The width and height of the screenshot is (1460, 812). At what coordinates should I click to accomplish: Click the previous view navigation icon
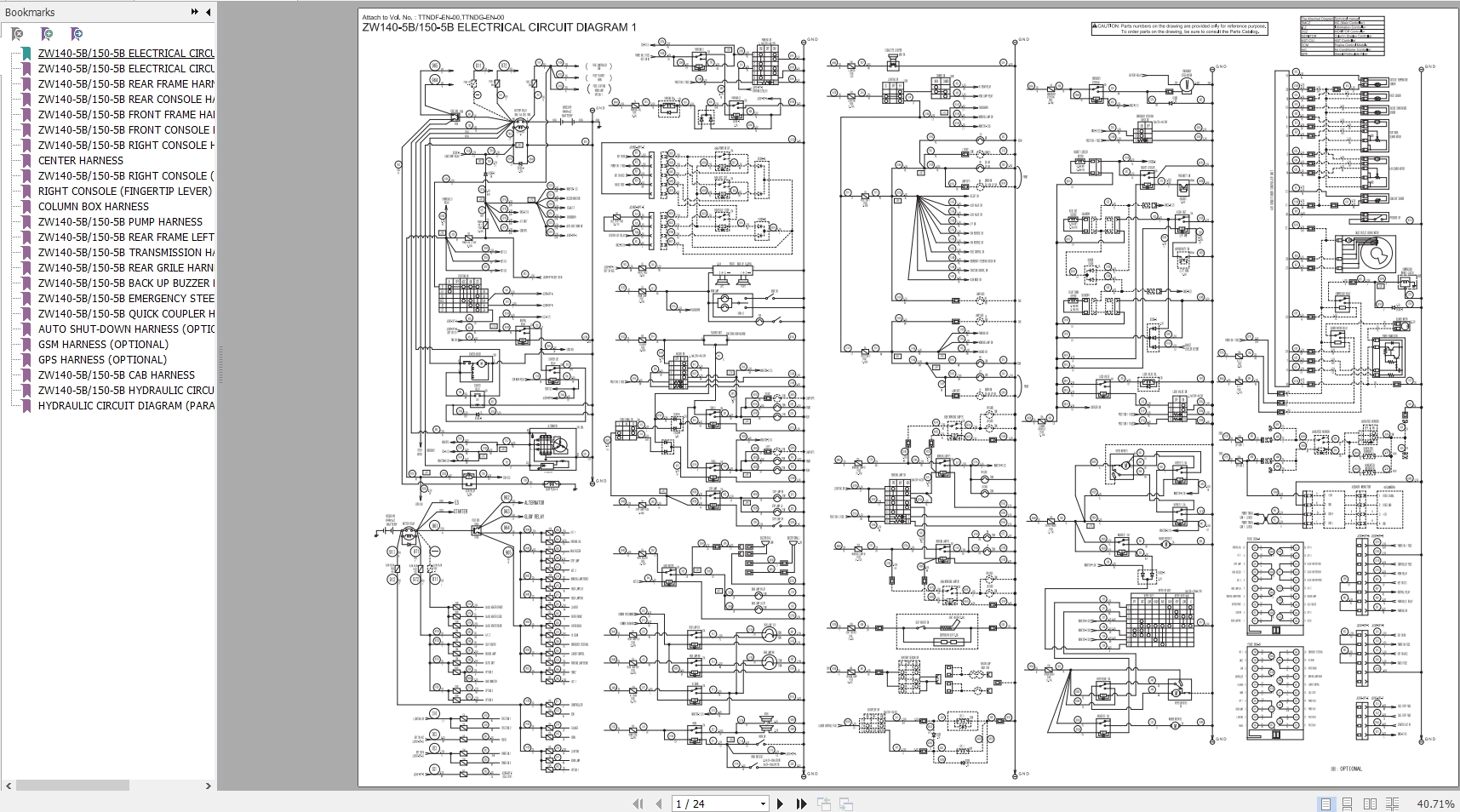click(824, 803)
